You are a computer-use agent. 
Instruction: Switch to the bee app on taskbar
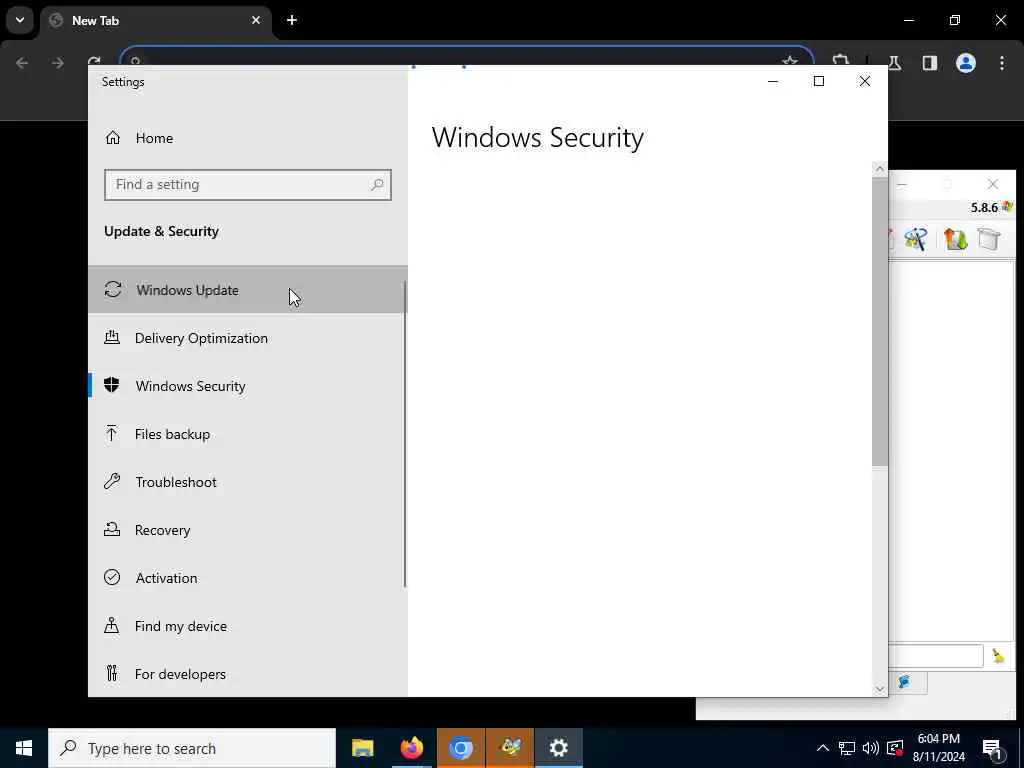(x=509, y=748)
